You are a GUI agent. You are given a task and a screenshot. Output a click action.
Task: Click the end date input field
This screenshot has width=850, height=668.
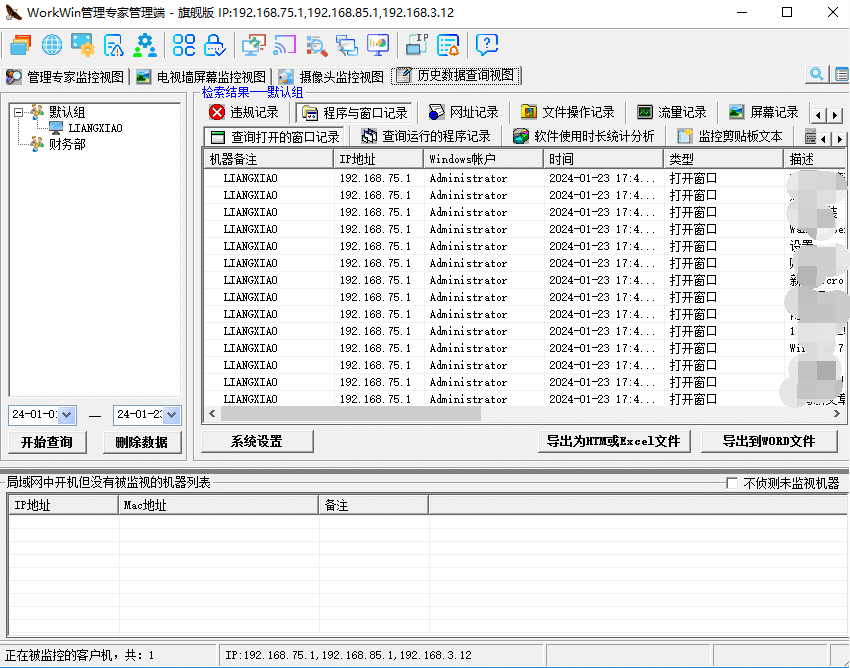pyautogui.click(x=139, y=415)
